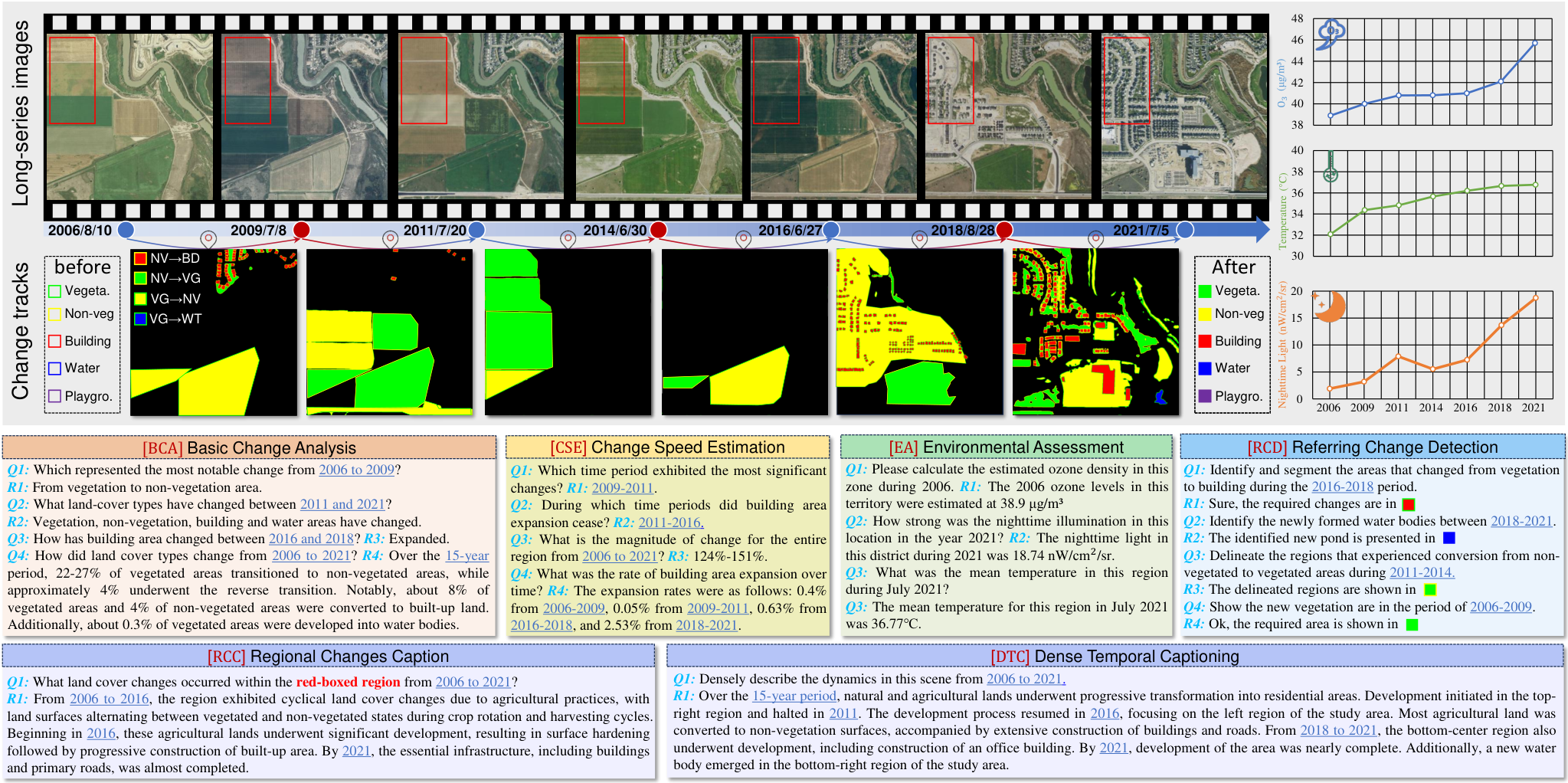The height and width of the screenshot is (783, 1568).
Task: Open the [CSE] Change Speed Estimation header
Action: coord(667,447)
